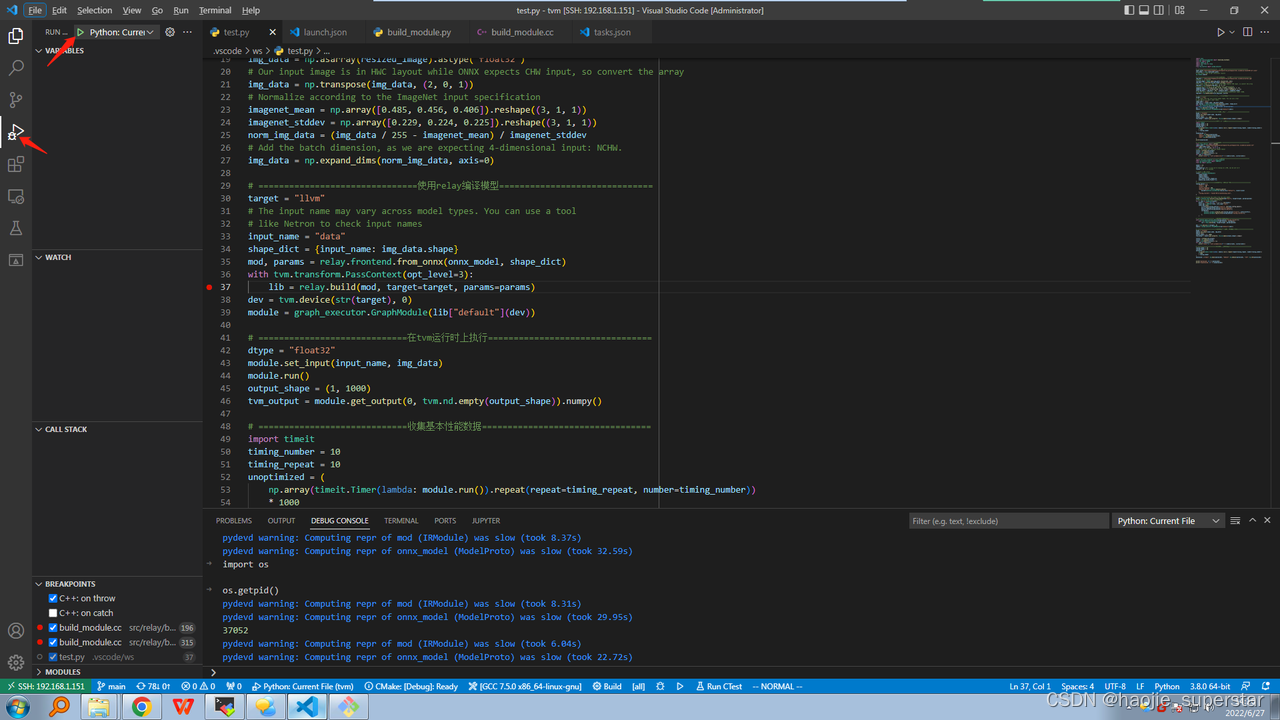Screen dimensions: 1280x720
Task: Uncheck the C++: on throw breakpoint
Action: tap(53, 598)
